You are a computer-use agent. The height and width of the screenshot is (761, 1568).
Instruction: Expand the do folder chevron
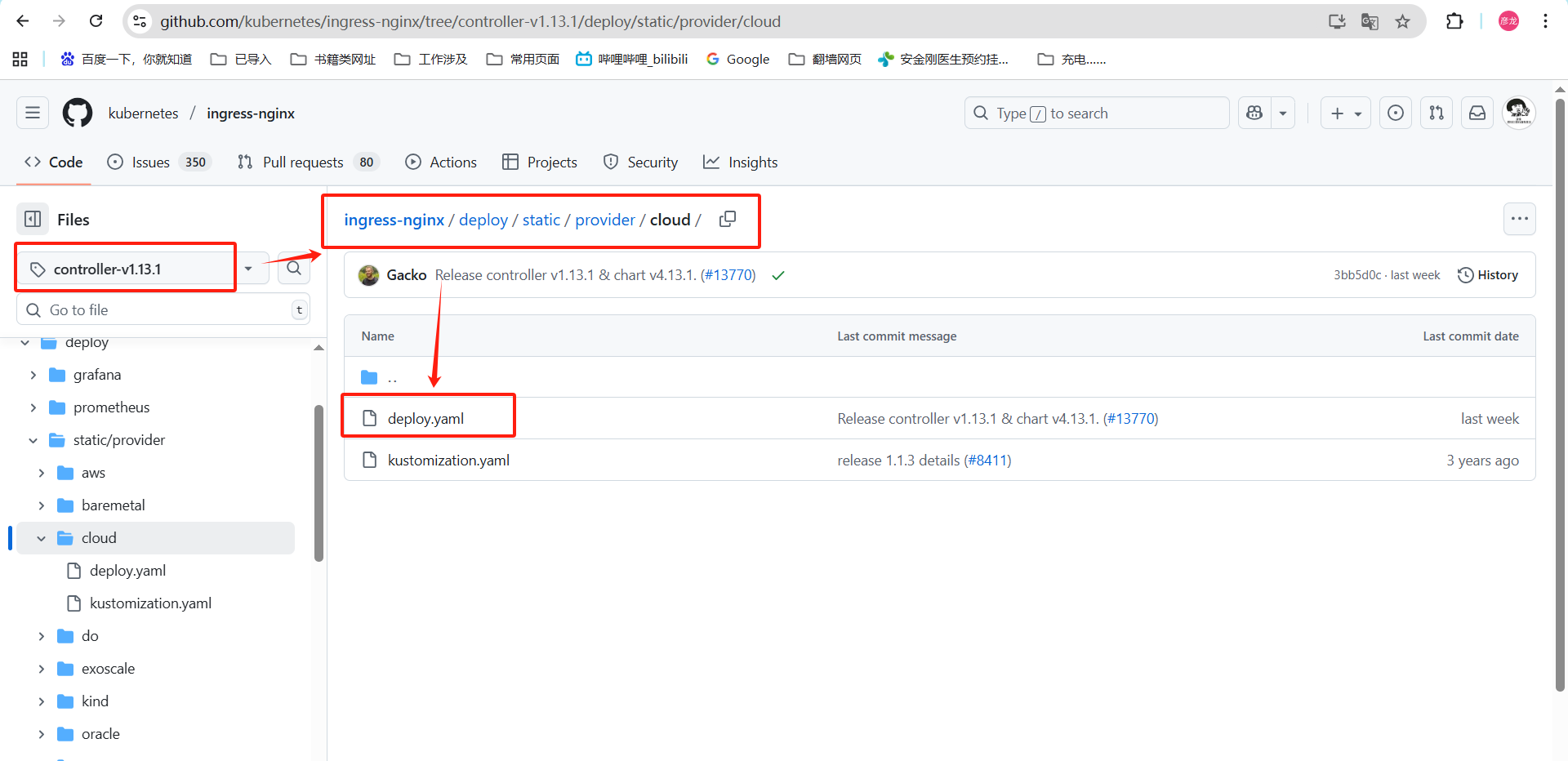tap(42, 636)
